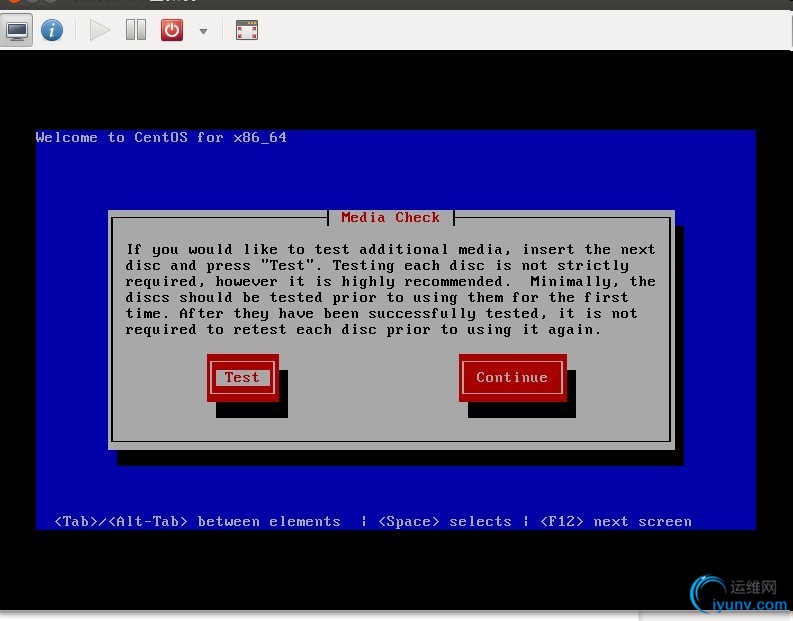Switch to fullscreen view icon
The image size is (793, 621).
(x=247, y=30)
